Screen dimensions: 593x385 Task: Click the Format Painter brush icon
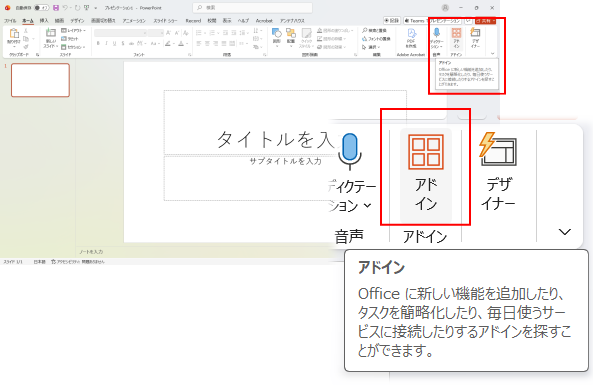tap(26, 47)
